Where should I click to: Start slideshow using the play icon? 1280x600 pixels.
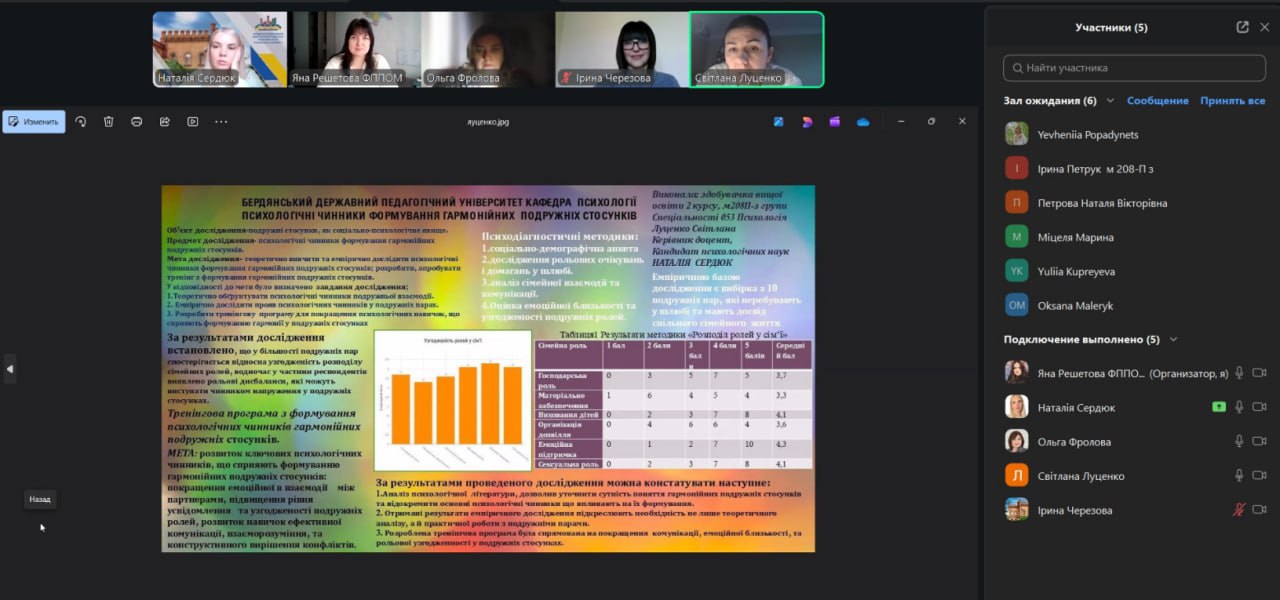(x=193, y=122)
